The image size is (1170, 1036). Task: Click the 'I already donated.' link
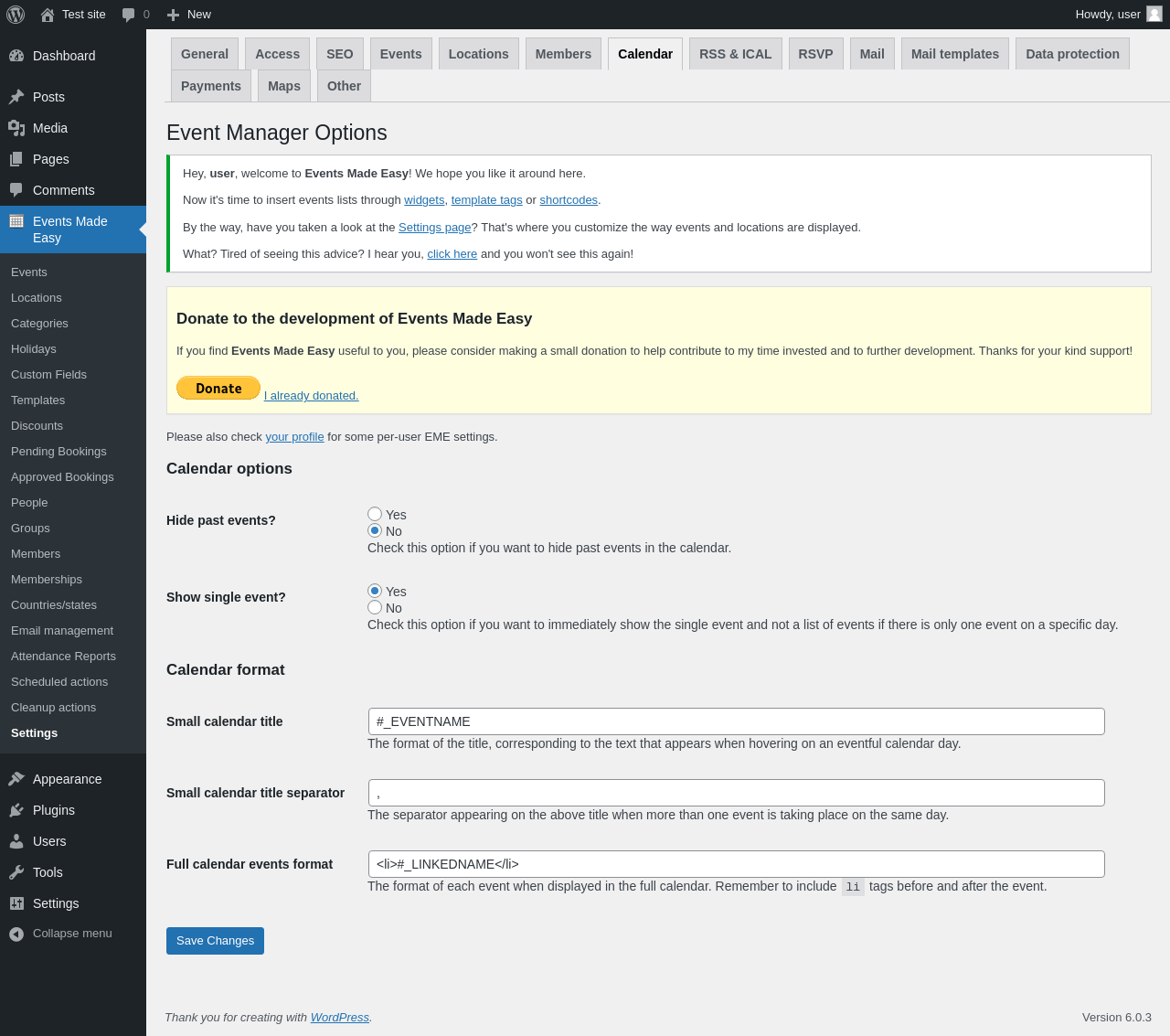pyautogui.click(x=312, y=396)
